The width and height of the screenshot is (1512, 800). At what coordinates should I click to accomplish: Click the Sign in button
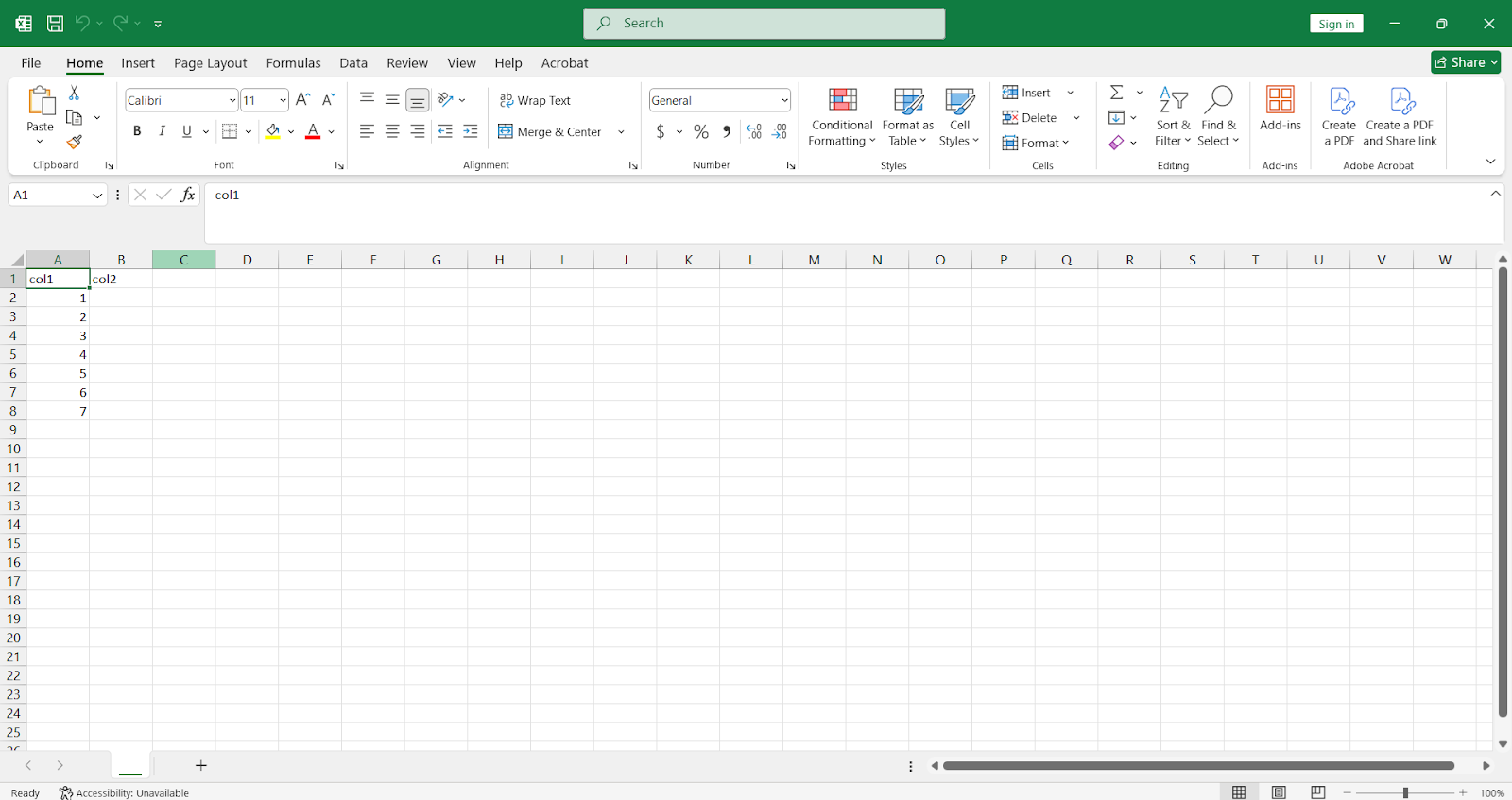[x=1335, y=24]
